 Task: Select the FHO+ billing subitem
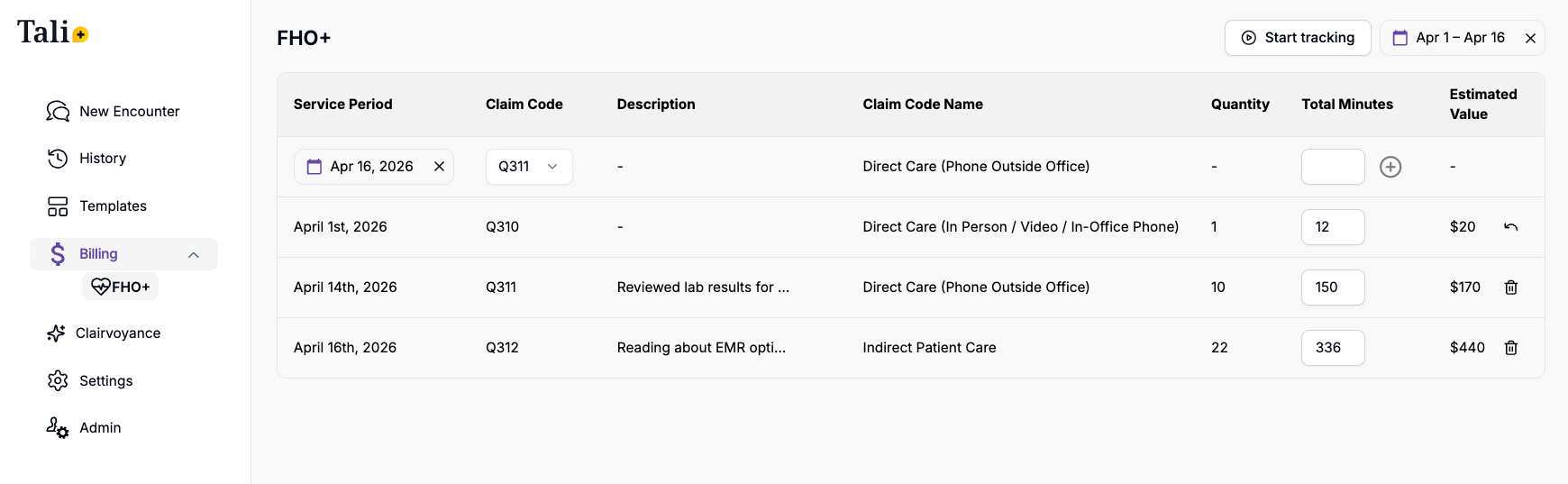pyautogui.click(x=121, y=287)
